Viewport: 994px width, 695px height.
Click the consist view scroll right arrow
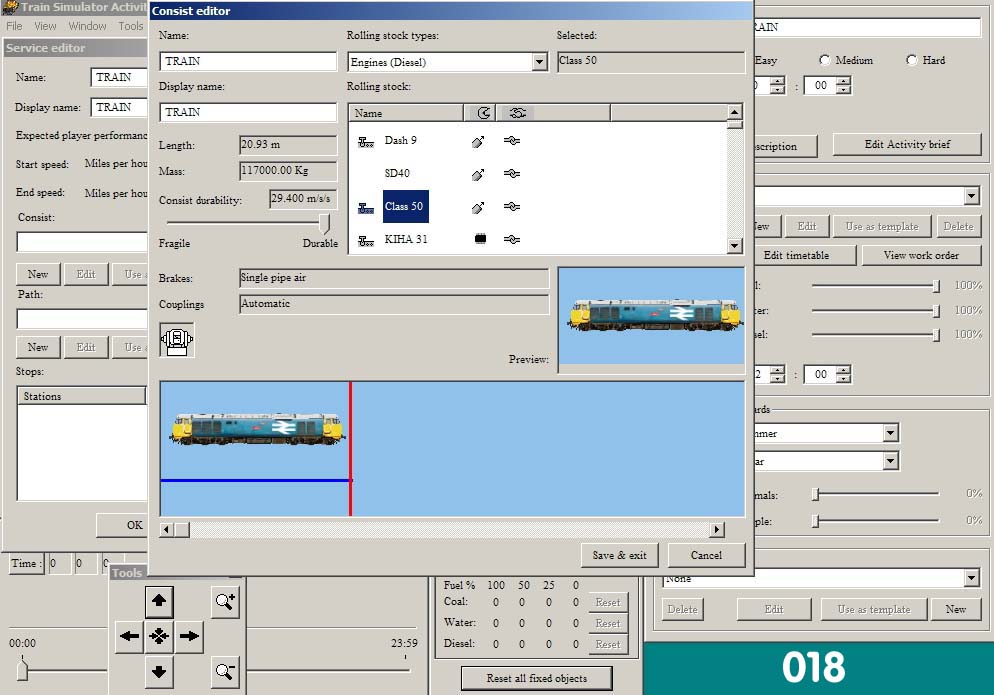click(716, 529)
